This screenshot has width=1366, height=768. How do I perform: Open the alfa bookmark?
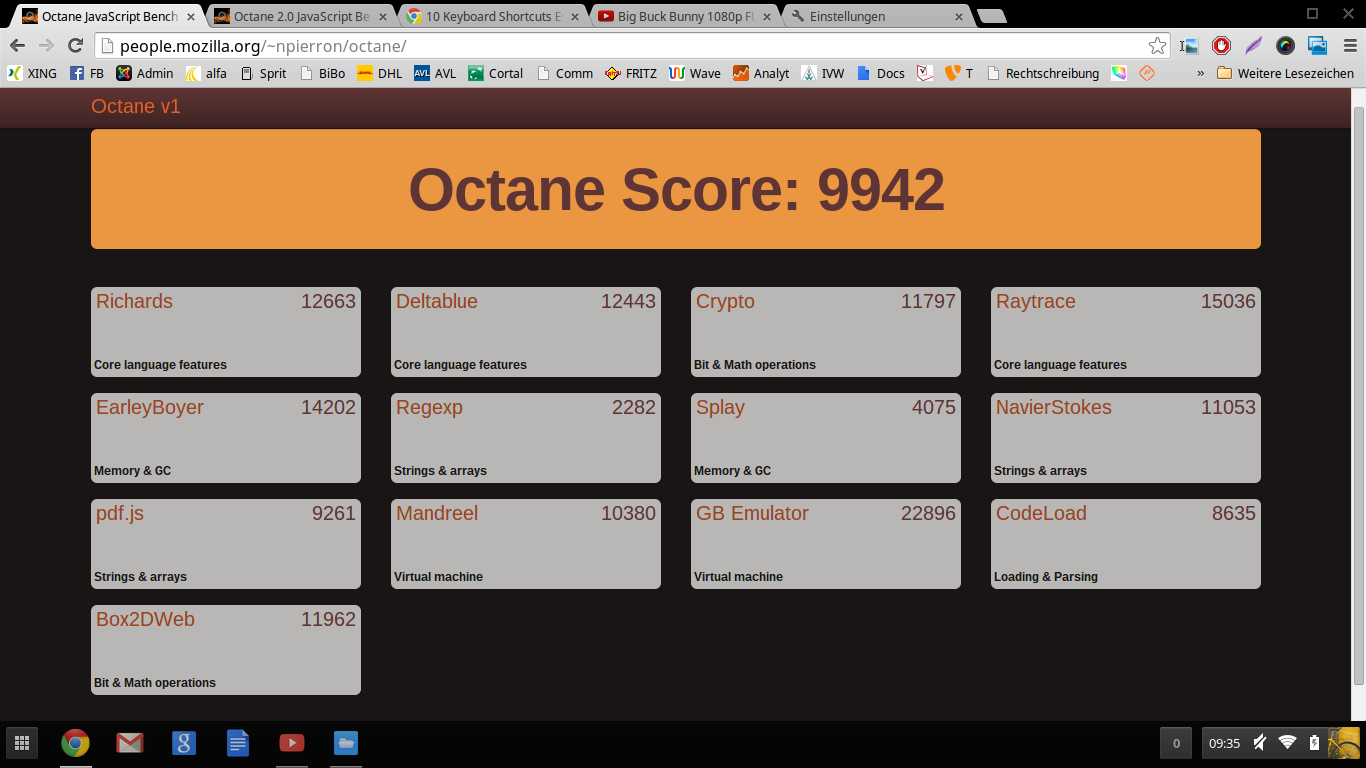[x=206, y=73]
